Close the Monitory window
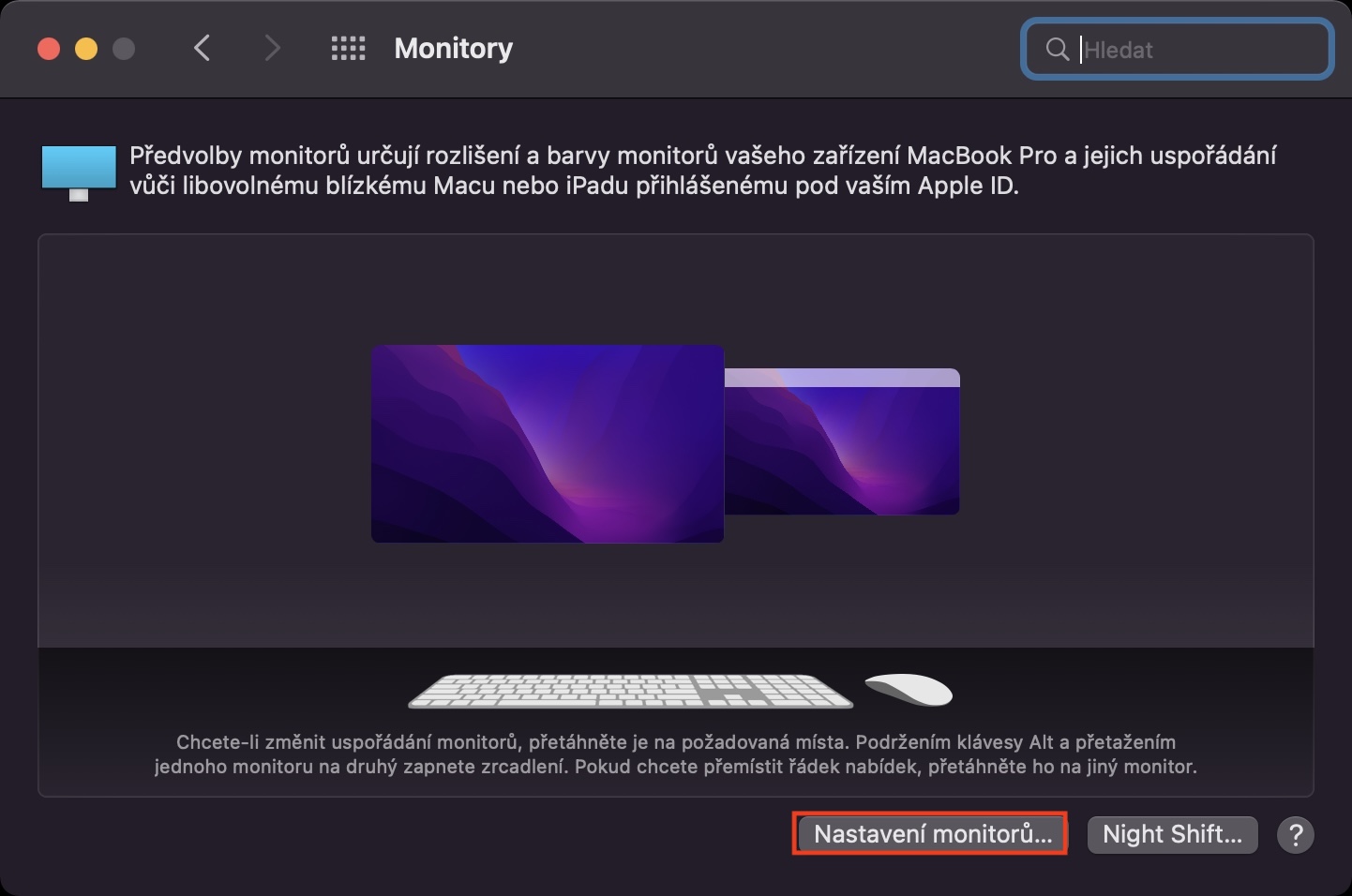 coord(49,49)
